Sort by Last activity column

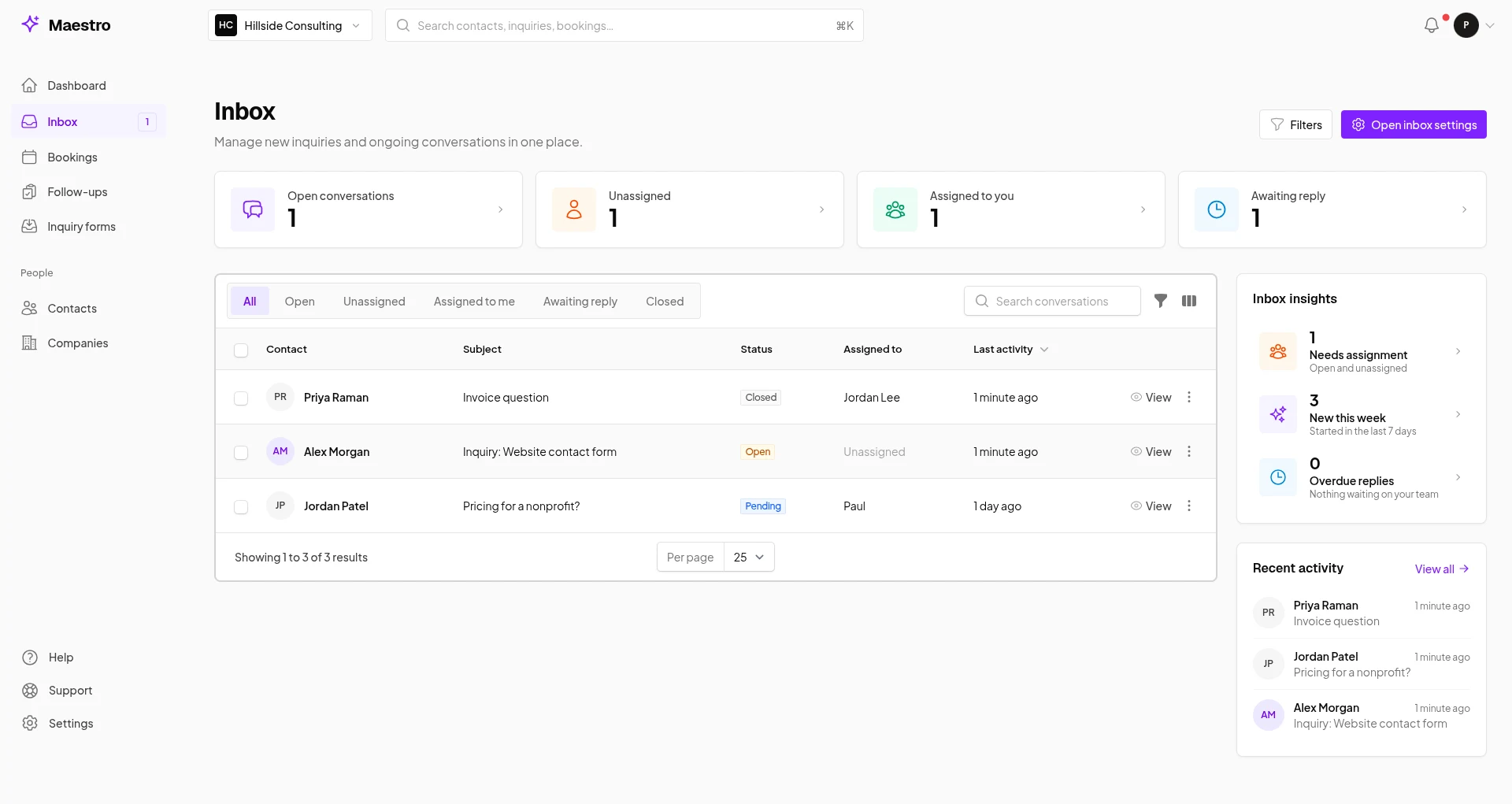tap(1010, 349)
